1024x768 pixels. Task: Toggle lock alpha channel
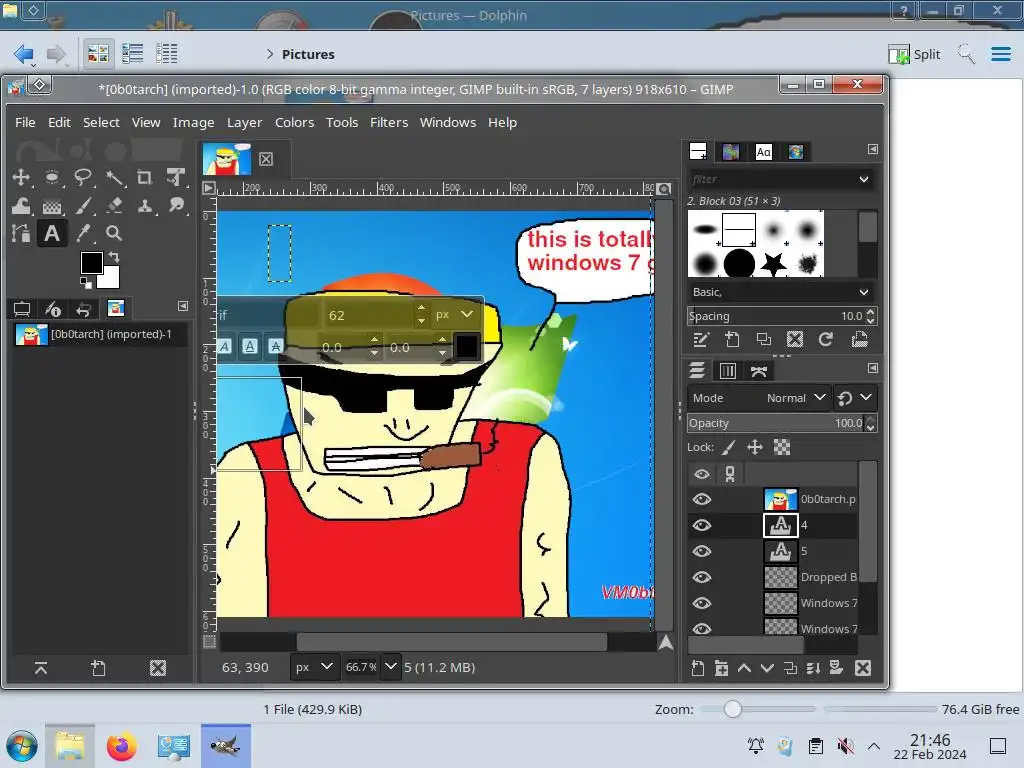coord(782,447)
